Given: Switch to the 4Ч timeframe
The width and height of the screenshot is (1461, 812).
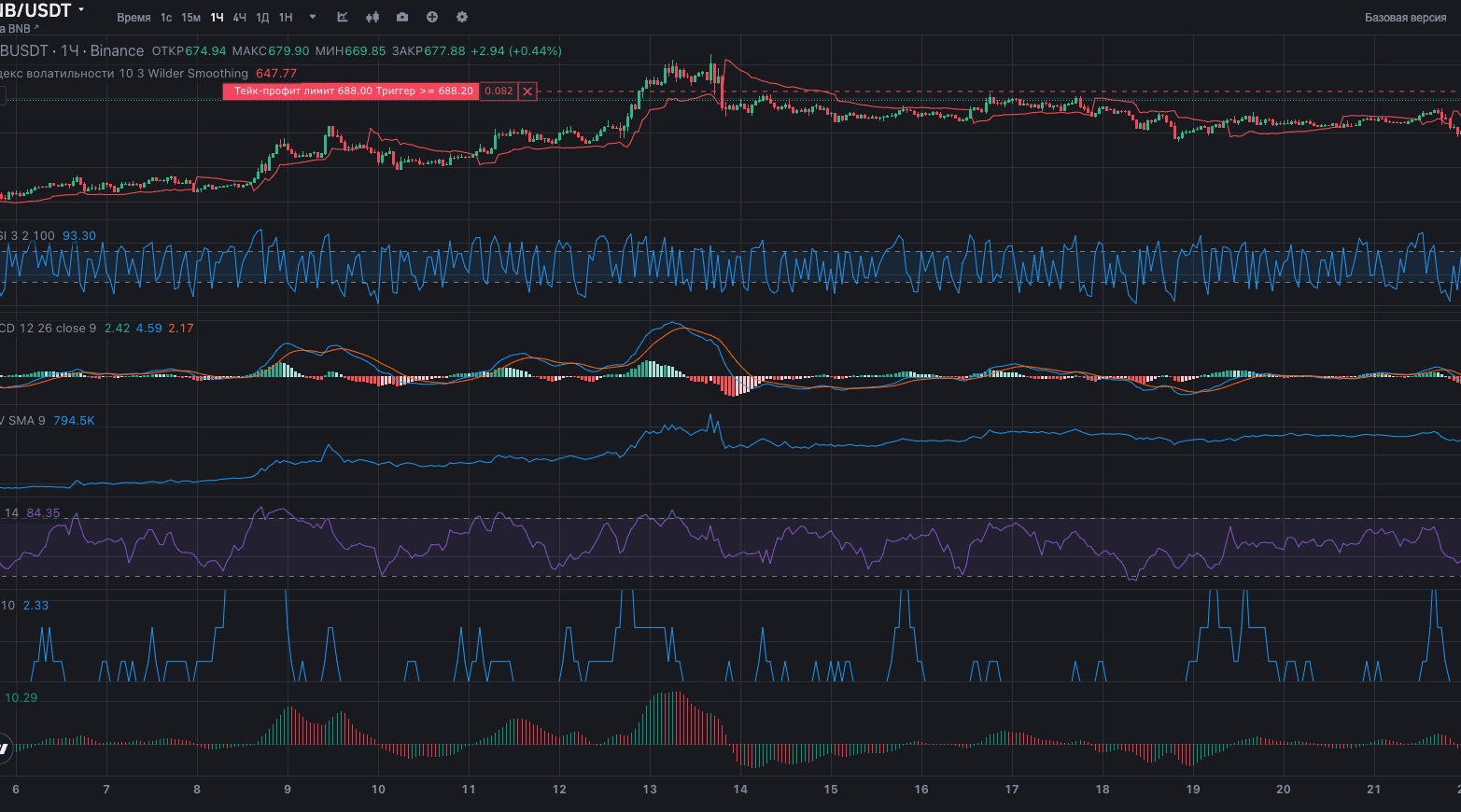Looking at the screenshot, I should [x=240, y=17].
